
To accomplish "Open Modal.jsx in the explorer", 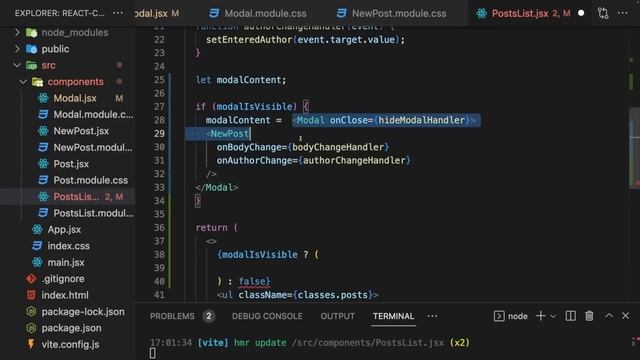I will (75, 98).
